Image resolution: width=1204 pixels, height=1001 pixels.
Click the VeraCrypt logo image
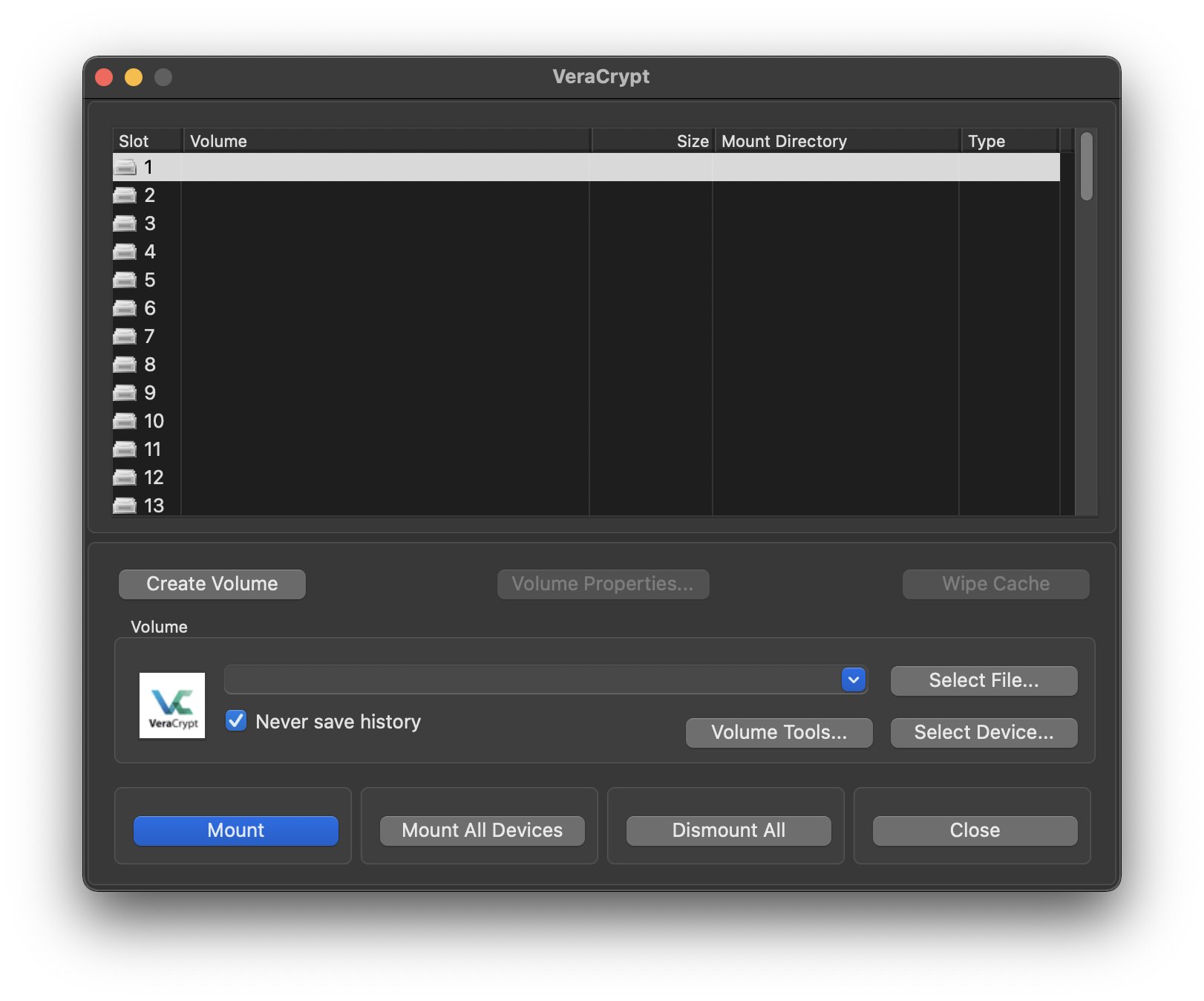tap(172, 705)
